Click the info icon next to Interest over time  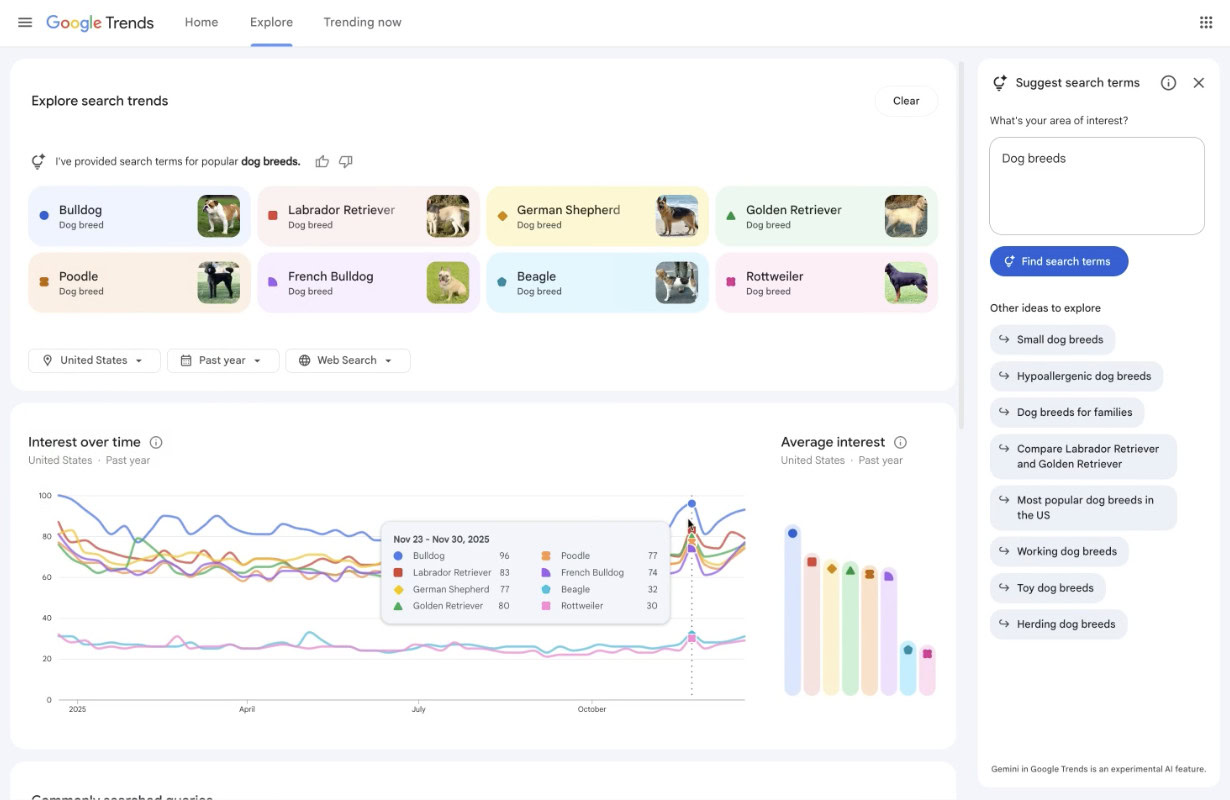pos(157,441)
